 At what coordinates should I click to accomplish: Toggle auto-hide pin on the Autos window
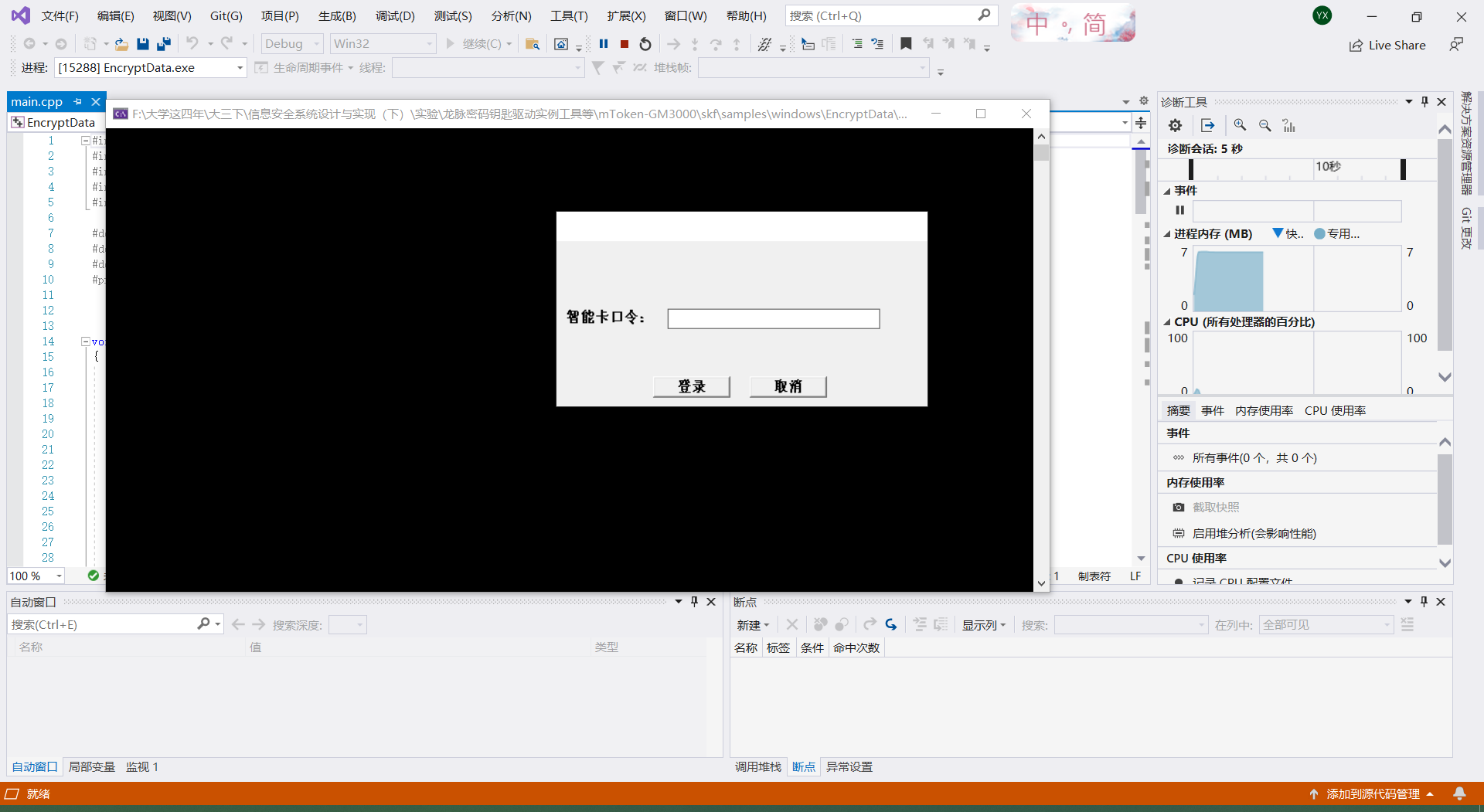pyautogui.click(x=694, y=602)
